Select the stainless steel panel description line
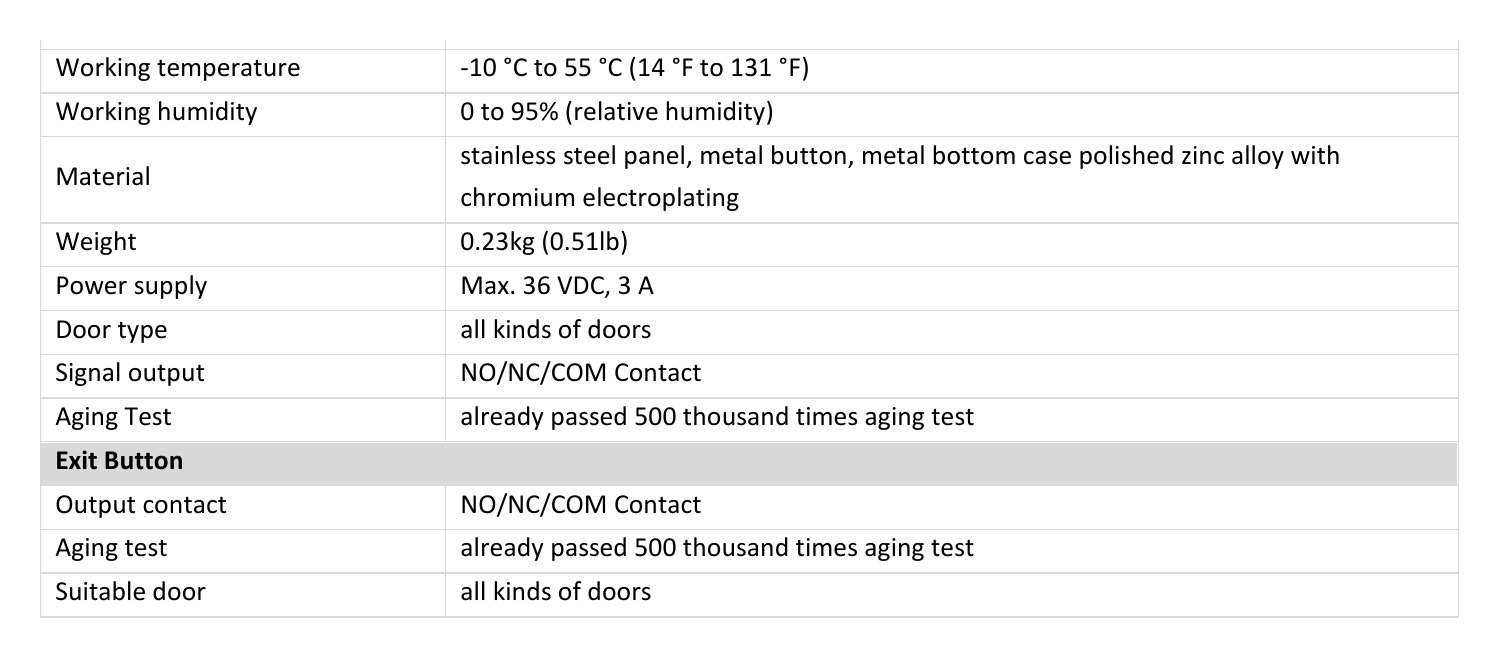The width and height of the screenshot is (1499, 658). pyautogui.click(x=899, y=157)
